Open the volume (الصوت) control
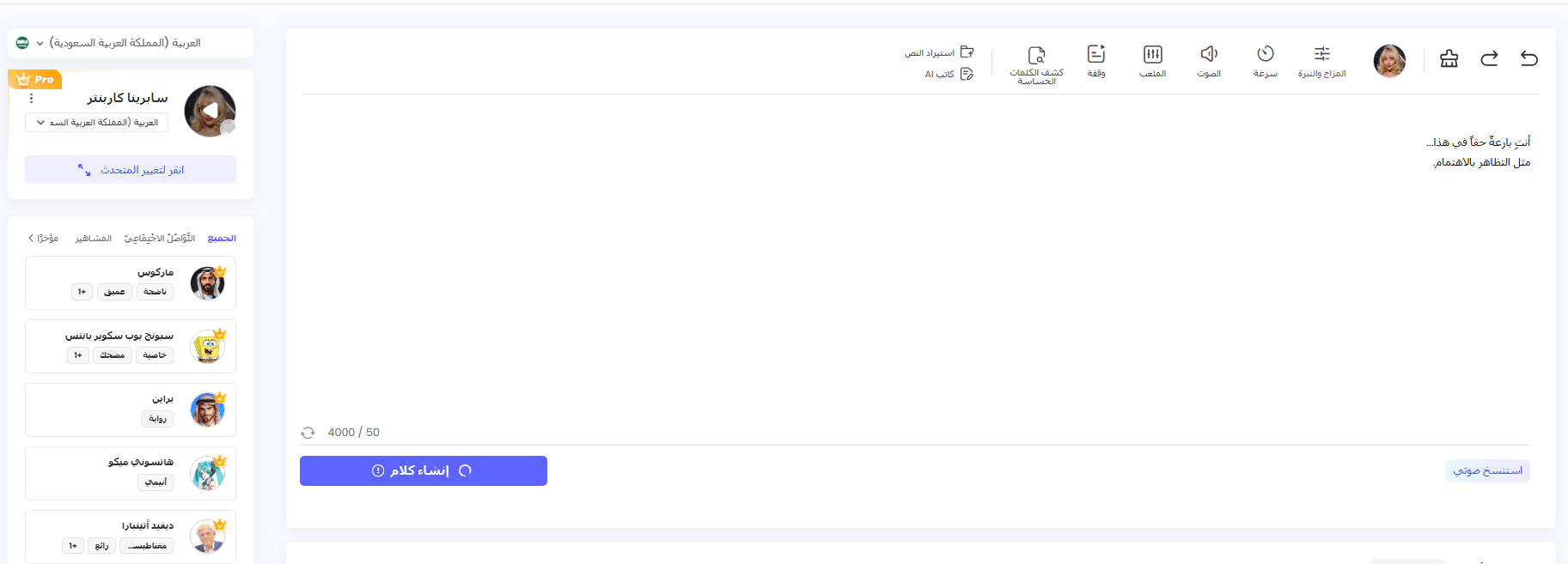Viewport: 1568px width, 564px height. (1209, 61)
